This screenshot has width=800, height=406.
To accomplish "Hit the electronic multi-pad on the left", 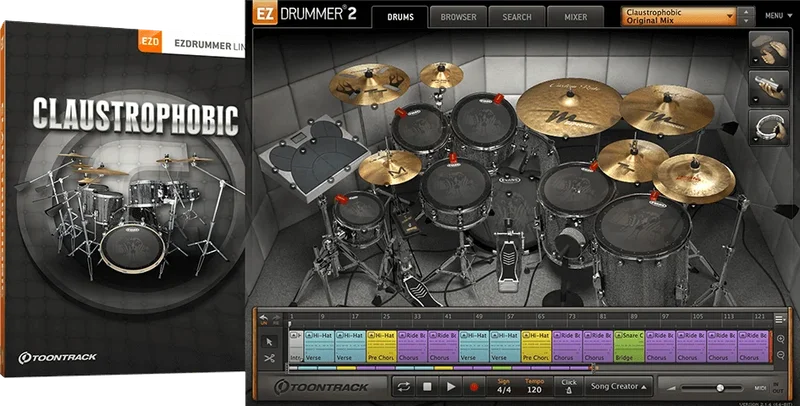I will [314, 156].
